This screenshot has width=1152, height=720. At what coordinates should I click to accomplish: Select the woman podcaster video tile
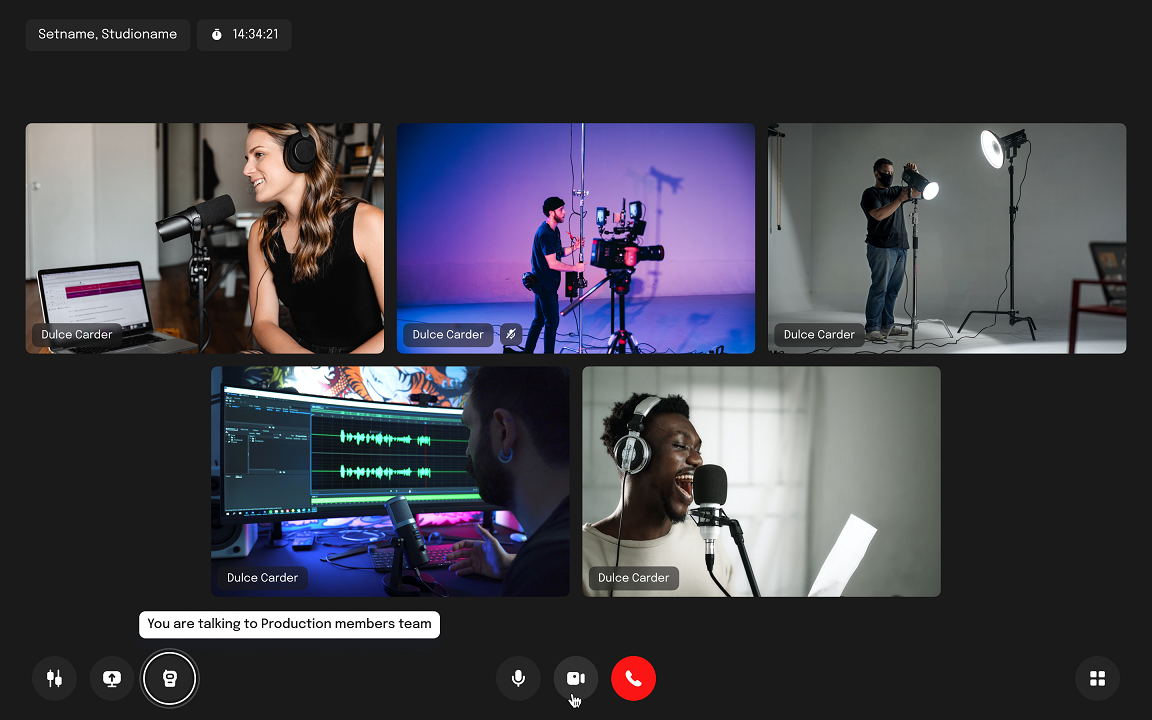(205, 238)
